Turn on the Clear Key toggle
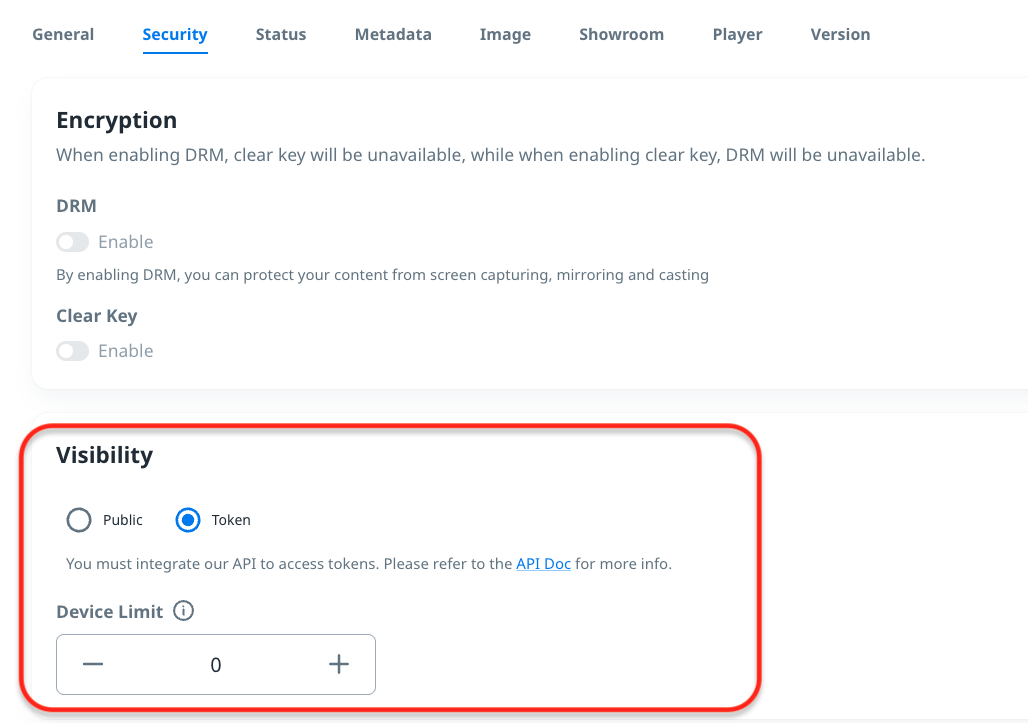The width and height of the screenshot is (1028, 723). tap(73, 351)
